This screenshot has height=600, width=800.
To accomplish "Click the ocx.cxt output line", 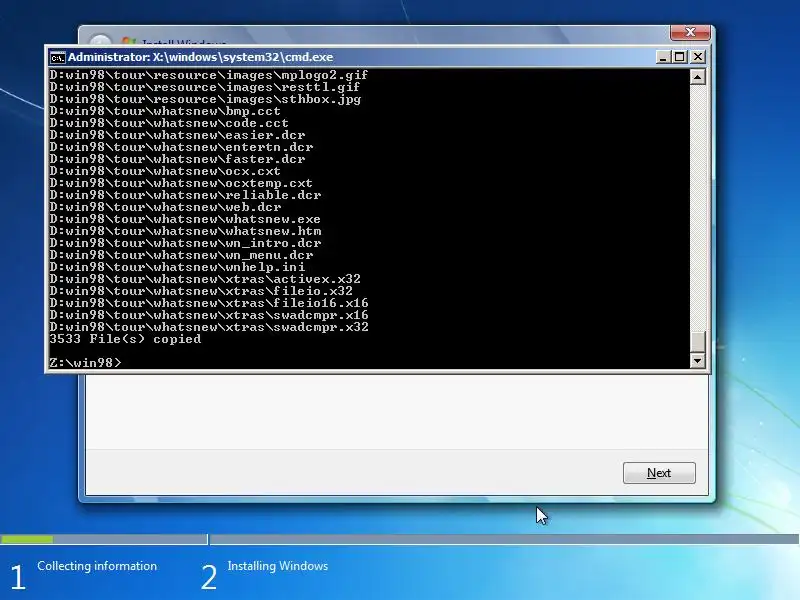I will click(165, 171).
